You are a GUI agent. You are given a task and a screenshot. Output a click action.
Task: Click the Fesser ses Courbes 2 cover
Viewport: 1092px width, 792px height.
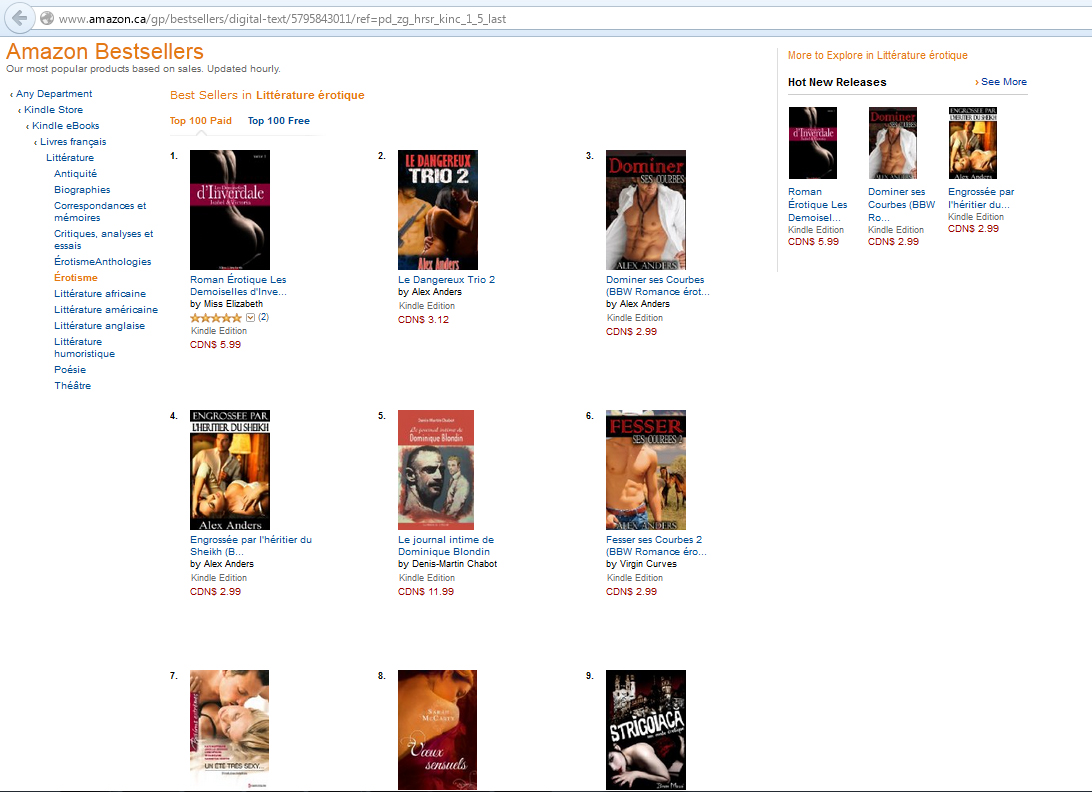(646, 470)
